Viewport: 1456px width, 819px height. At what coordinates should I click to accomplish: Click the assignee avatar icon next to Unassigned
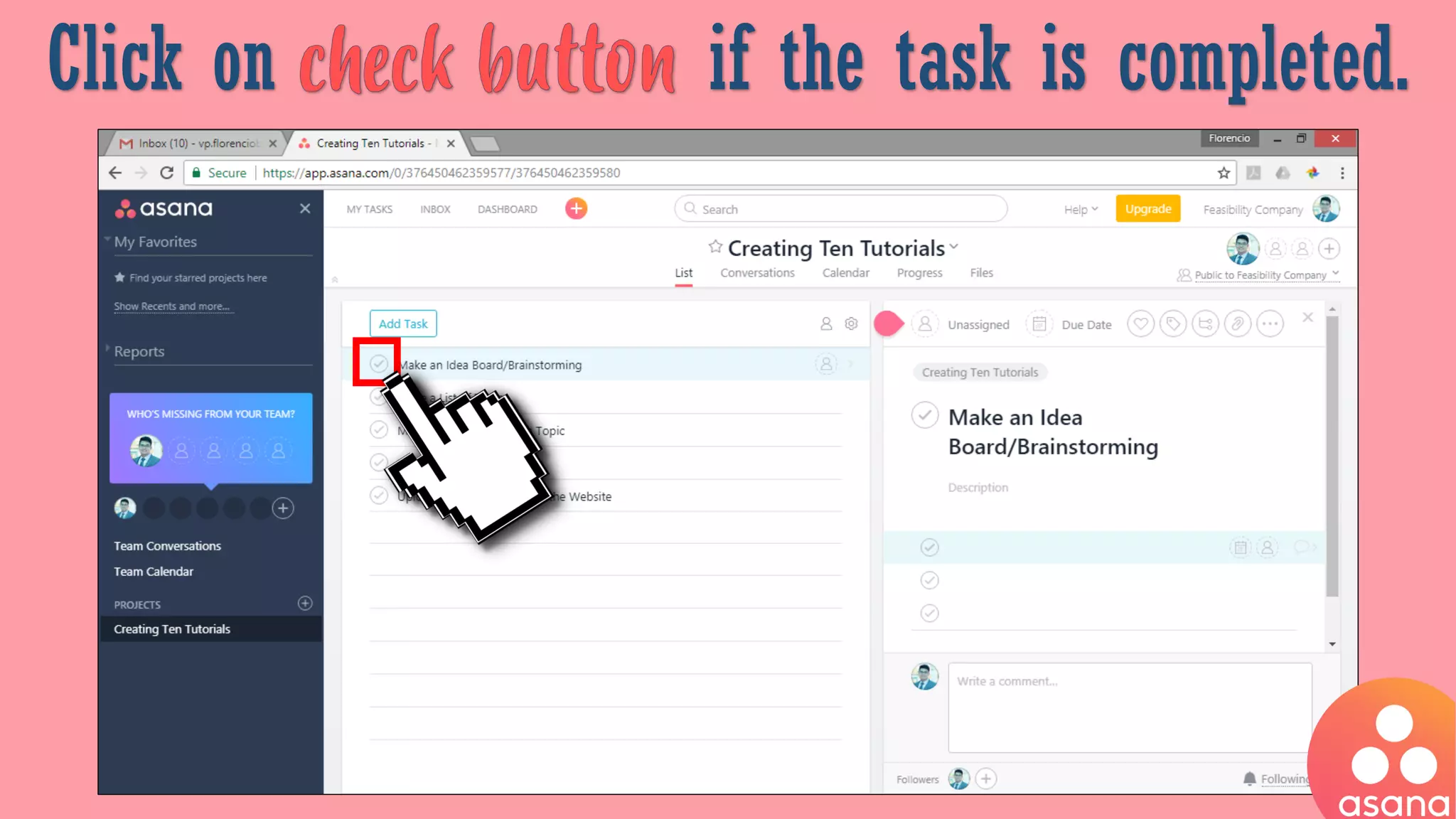click(x=925, y=324)
